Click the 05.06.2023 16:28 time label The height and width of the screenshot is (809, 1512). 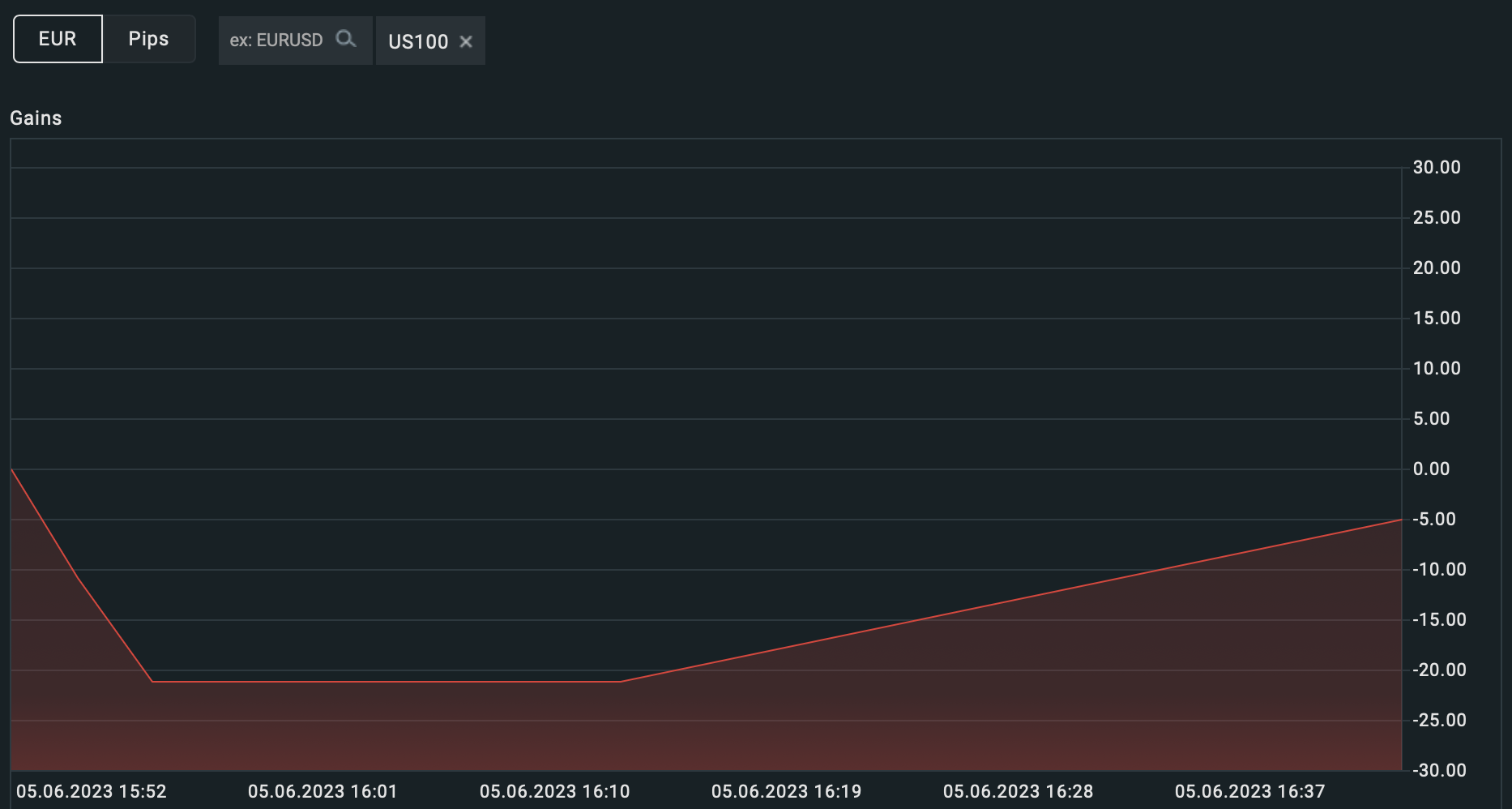(1019, 792)
